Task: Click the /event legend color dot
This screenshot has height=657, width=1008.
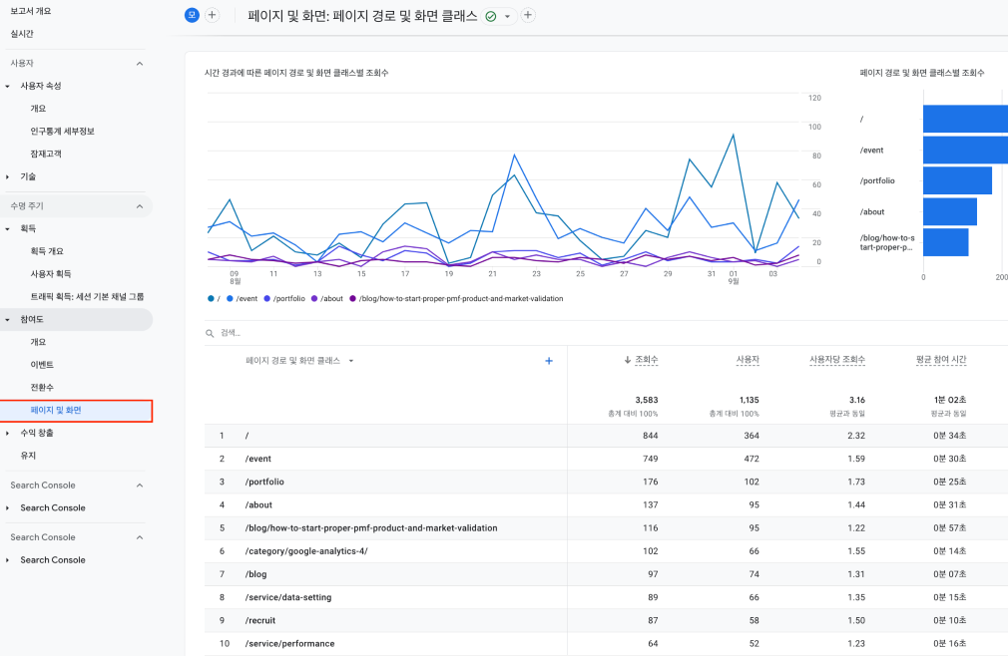Action: pos(230,299)
